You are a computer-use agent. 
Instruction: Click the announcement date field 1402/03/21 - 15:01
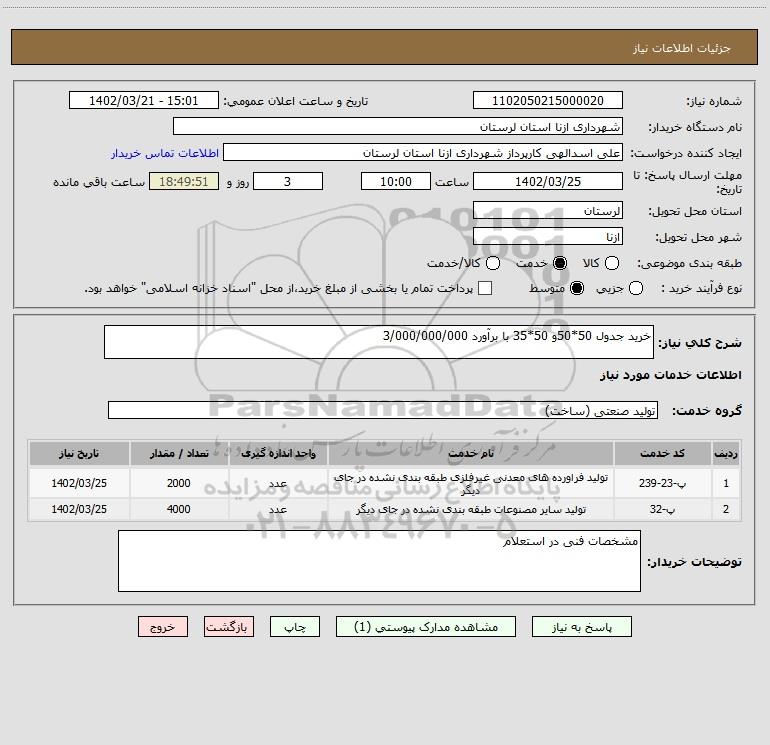(x=144, y=100)
